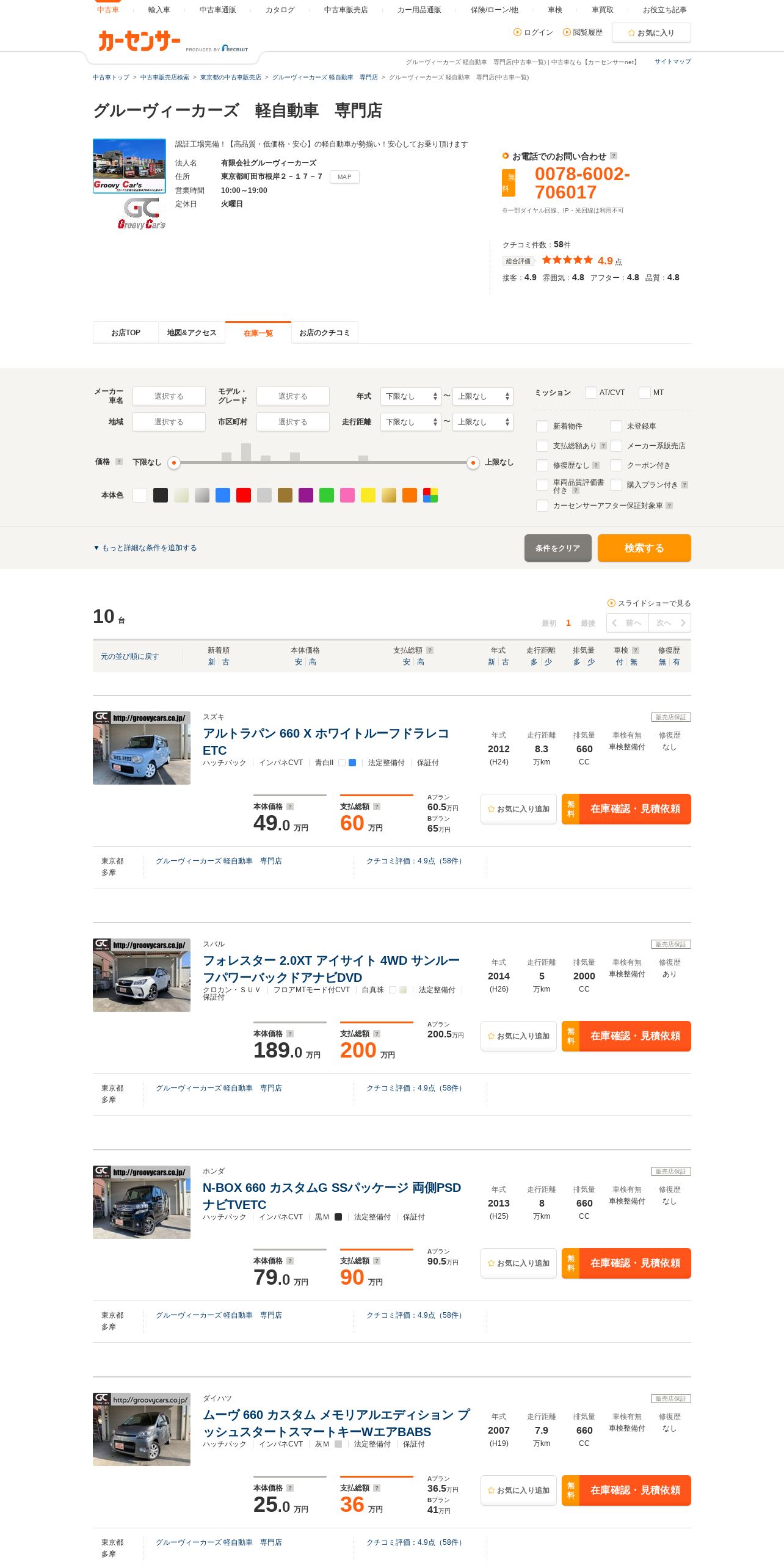Open 走行距離 upper limit dropdown
This screenshot has width=784, height=1568.
pyautogui.click(x=482, y=422)
